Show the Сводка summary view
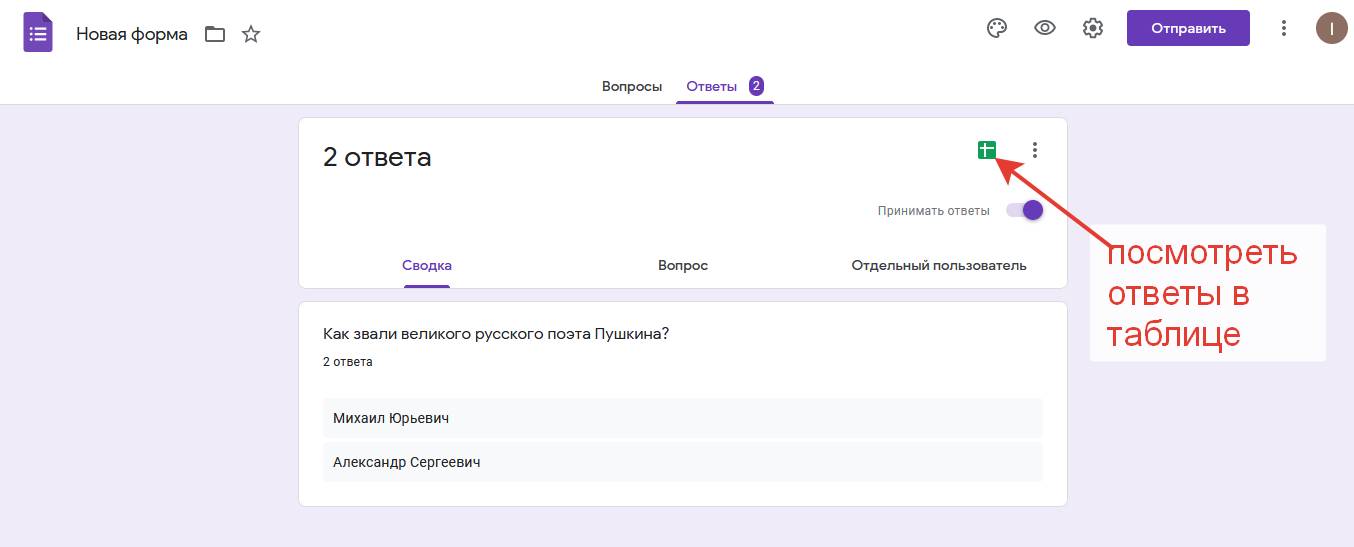 [427, 265]
